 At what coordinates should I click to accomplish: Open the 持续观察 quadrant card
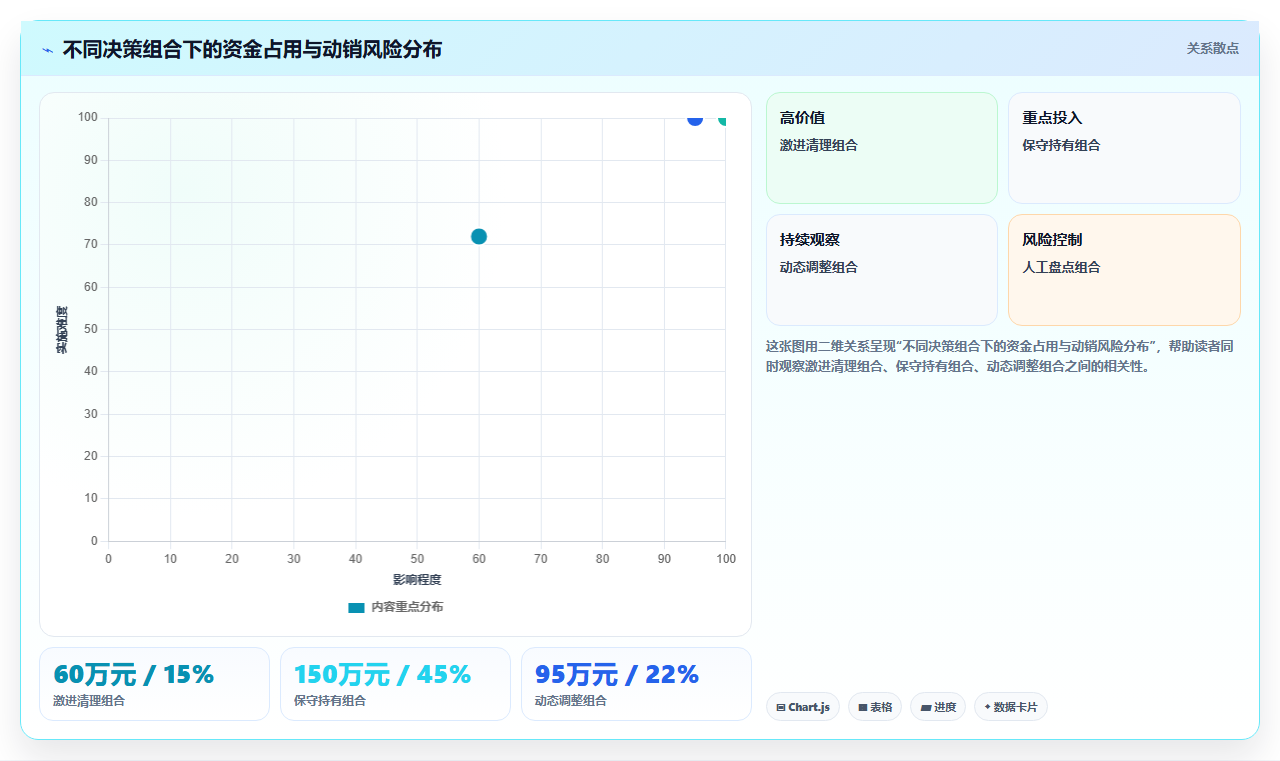pos(882,270)
